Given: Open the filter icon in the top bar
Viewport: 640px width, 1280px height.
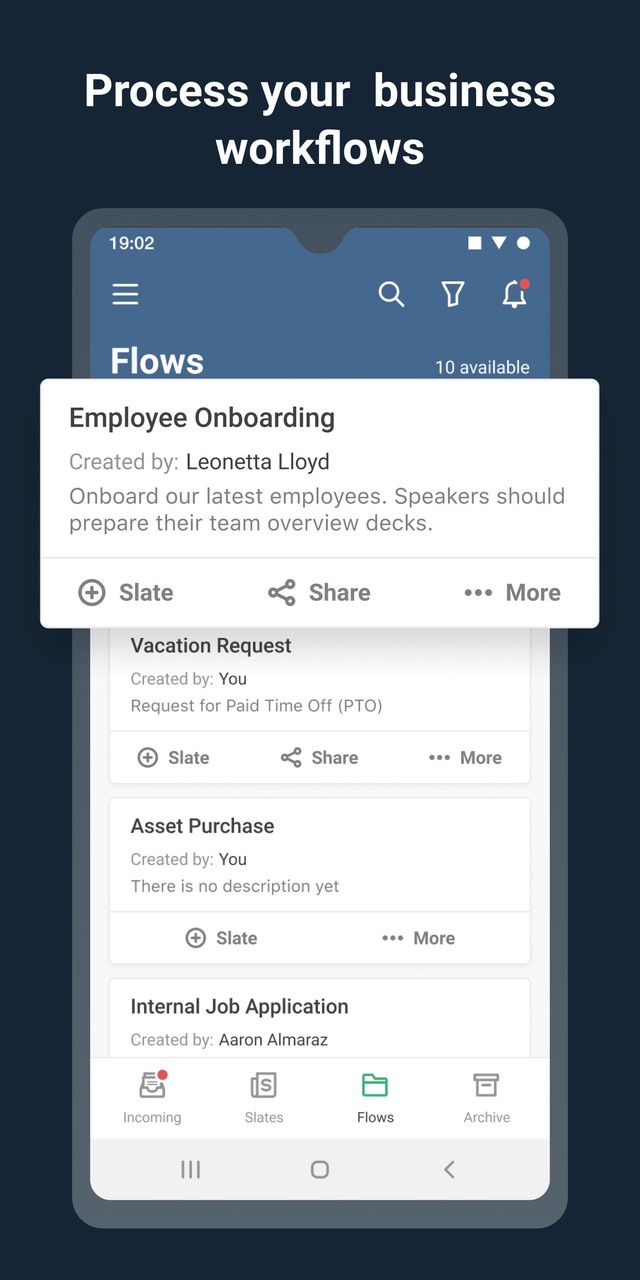Looking at the screenshot, I should coord(453,294).
